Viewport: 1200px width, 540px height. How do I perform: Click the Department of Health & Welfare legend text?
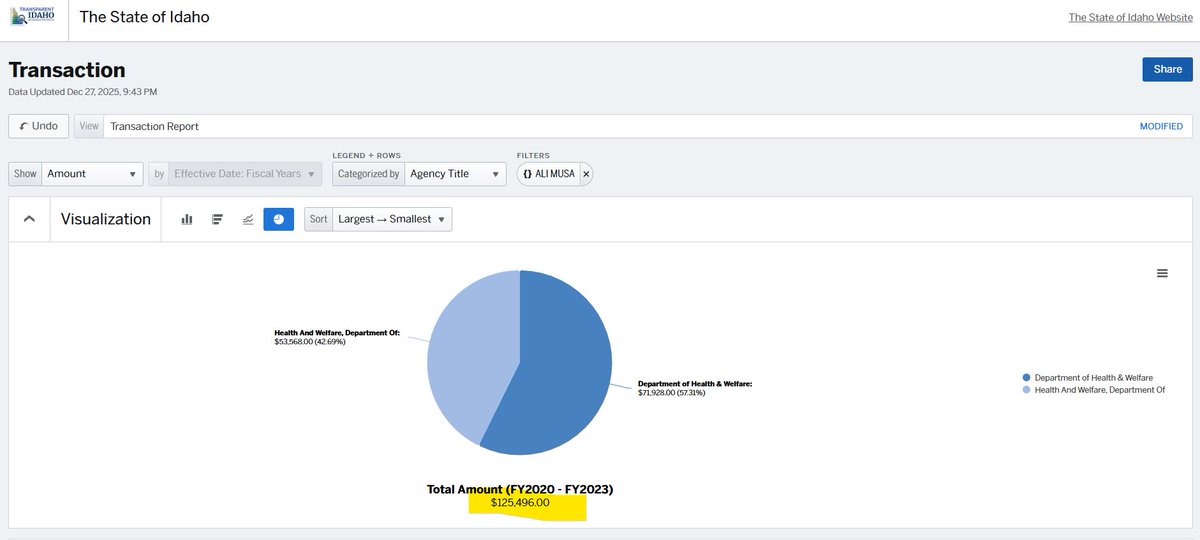(x=1094, y=378)
